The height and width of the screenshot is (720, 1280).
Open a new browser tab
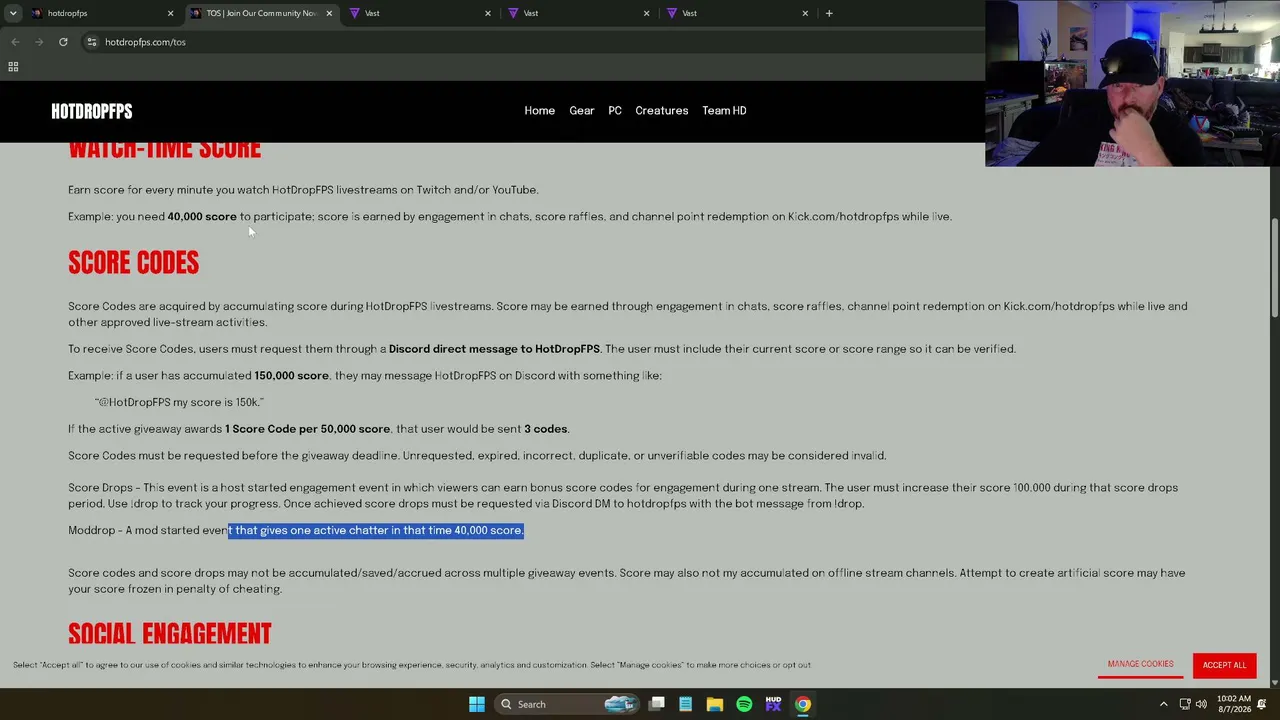[829, 13]
